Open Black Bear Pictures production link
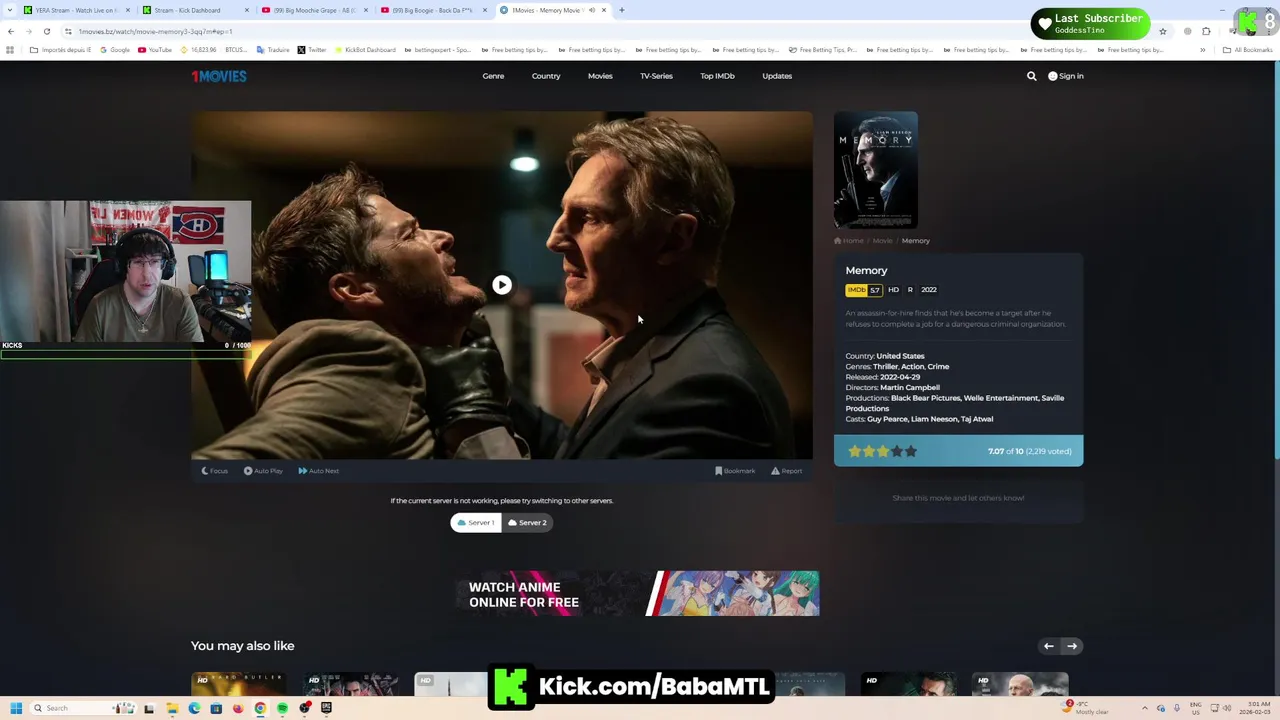The image size is (1280, 720). point(925,398)
